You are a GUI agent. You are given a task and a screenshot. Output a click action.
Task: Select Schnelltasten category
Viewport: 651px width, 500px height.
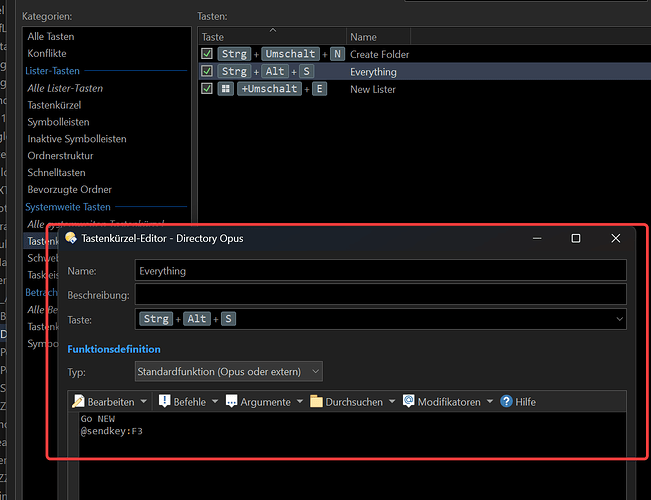[56, 172]
